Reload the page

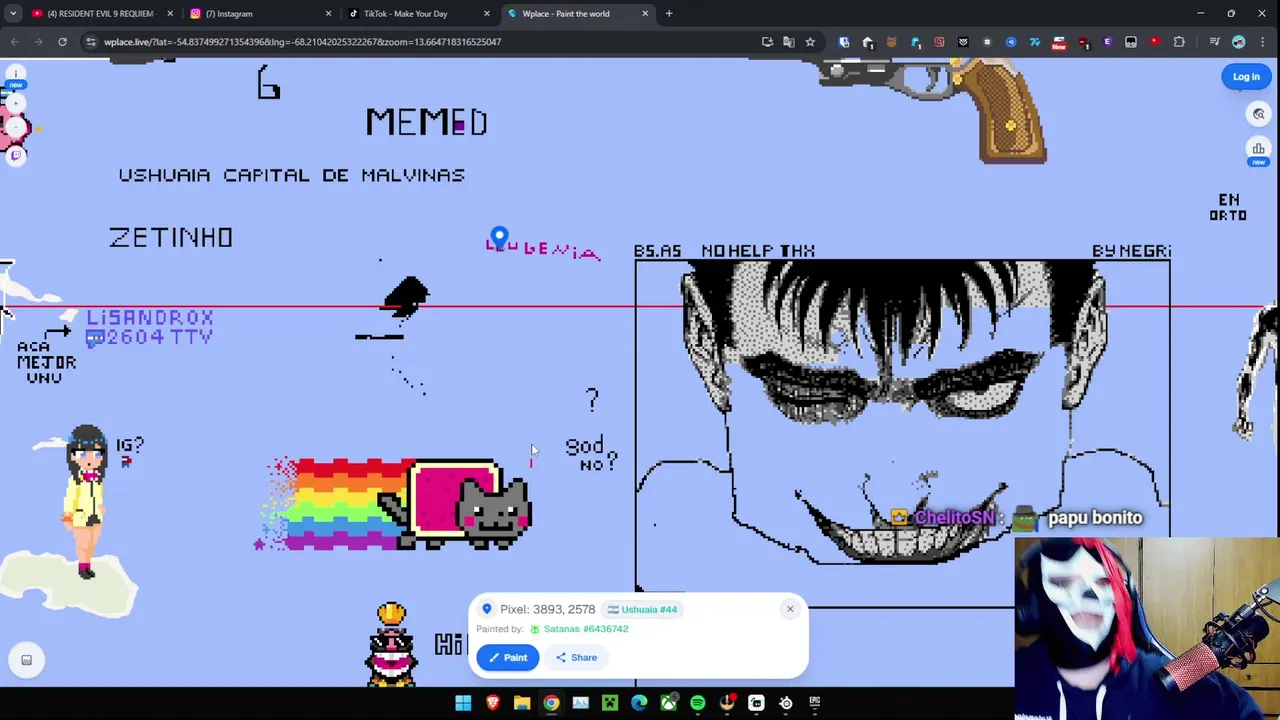pos(62,42)
